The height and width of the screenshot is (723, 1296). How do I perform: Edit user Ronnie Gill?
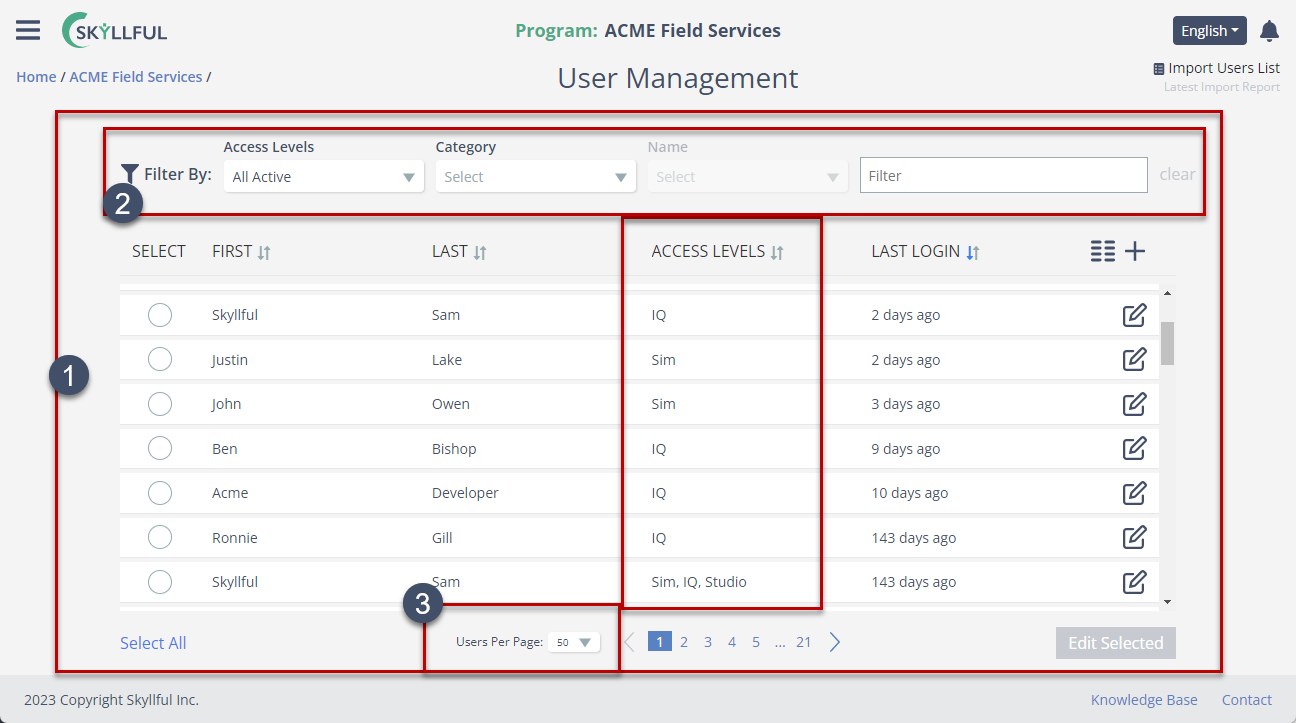coord(1134,537)
